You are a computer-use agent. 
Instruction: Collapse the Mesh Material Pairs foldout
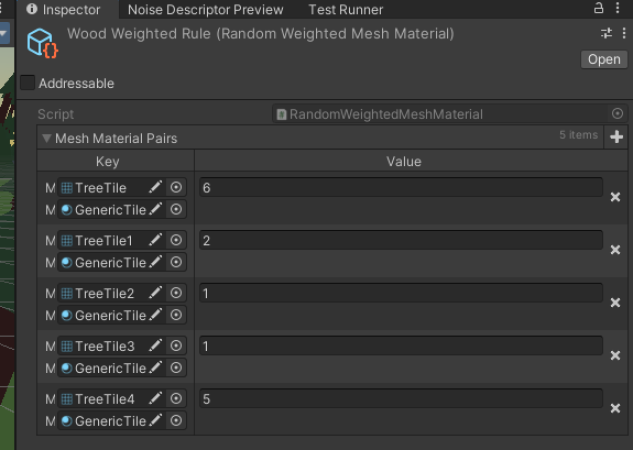click(x=47, y=138)
